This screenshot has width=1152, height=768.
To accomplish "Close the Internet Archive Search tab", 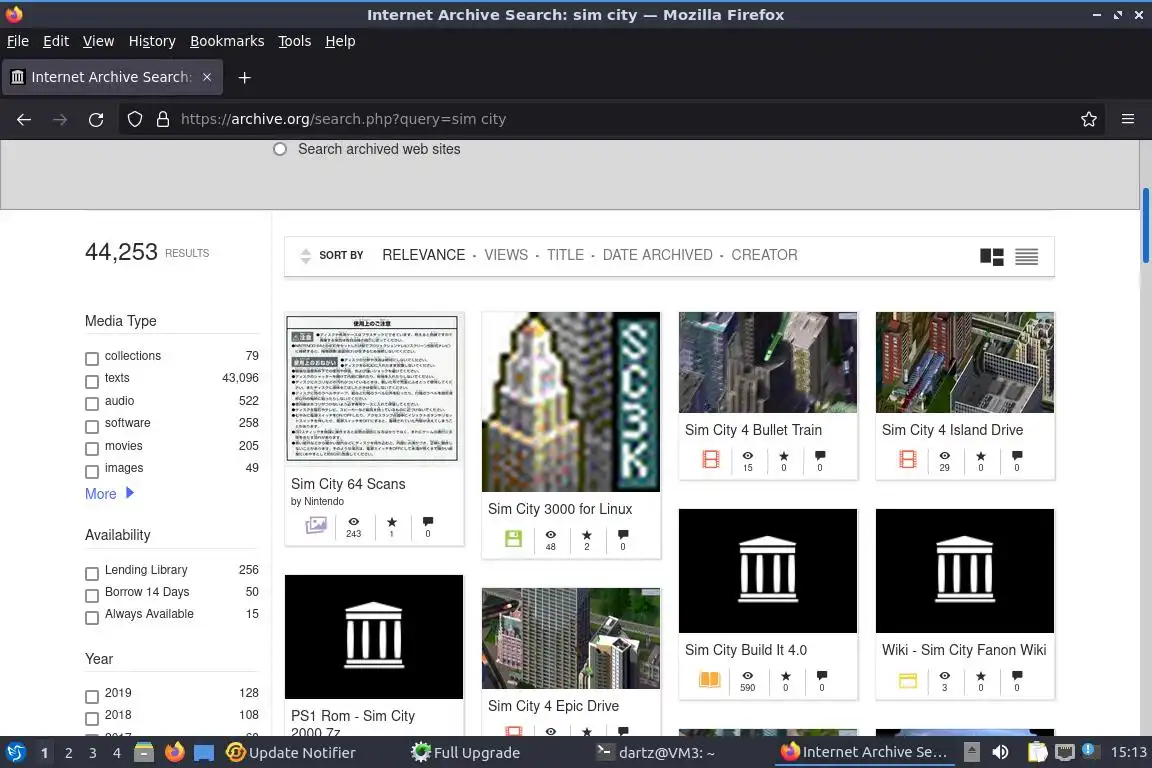I will coord(207,77).
